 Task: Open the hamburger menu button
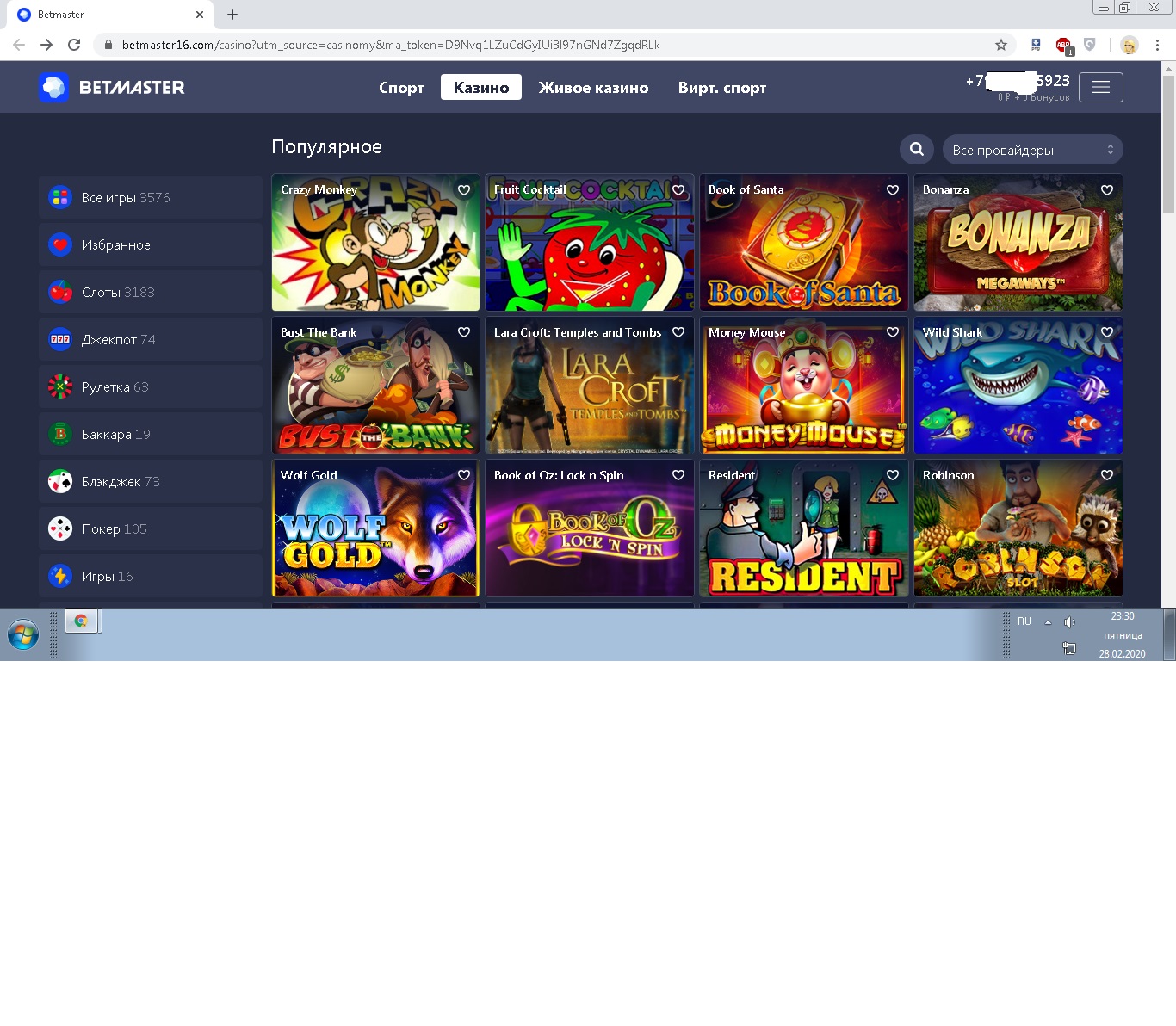pyautogui.click(x=1100, y=87)
